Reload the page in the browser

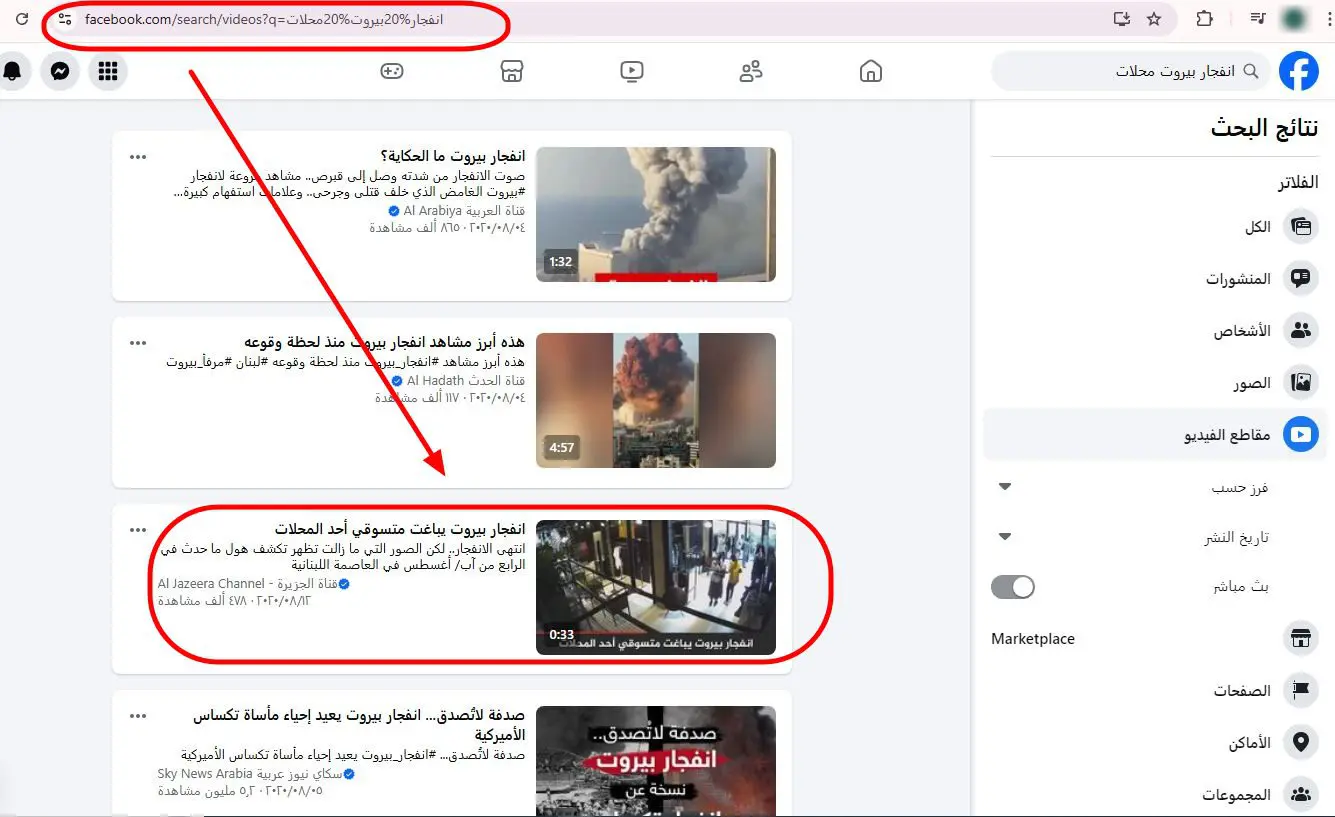click(x=22, y=19)
